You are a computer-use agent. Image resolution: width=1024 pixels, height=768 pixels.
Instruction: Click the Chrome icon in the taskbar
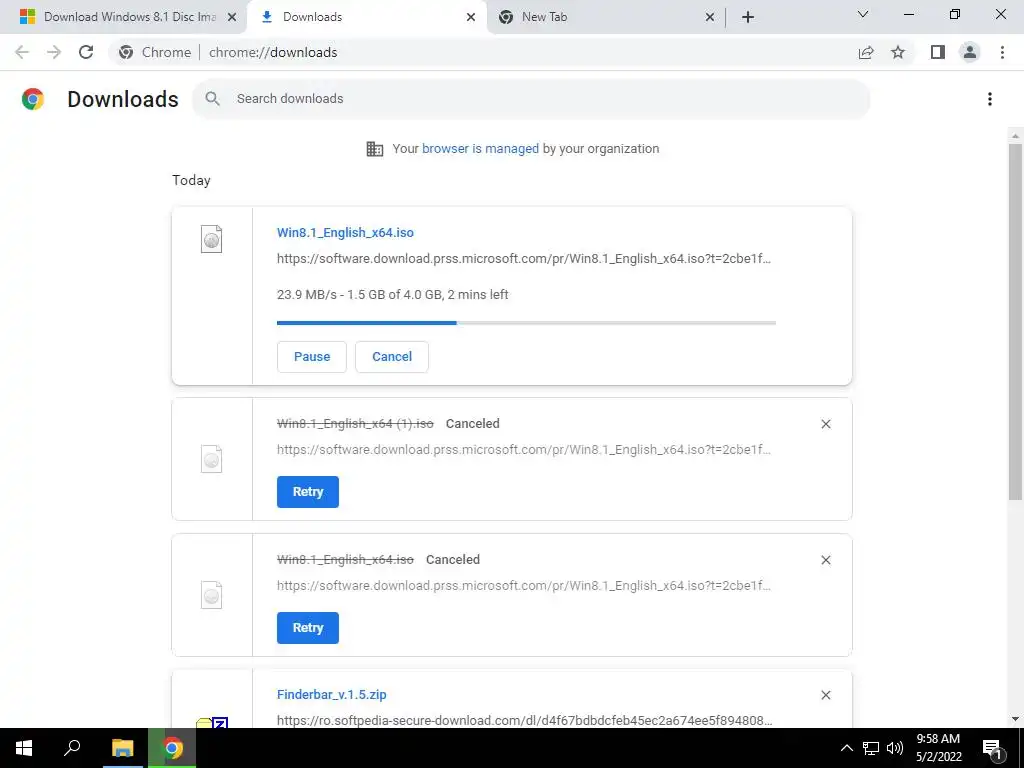172,748
